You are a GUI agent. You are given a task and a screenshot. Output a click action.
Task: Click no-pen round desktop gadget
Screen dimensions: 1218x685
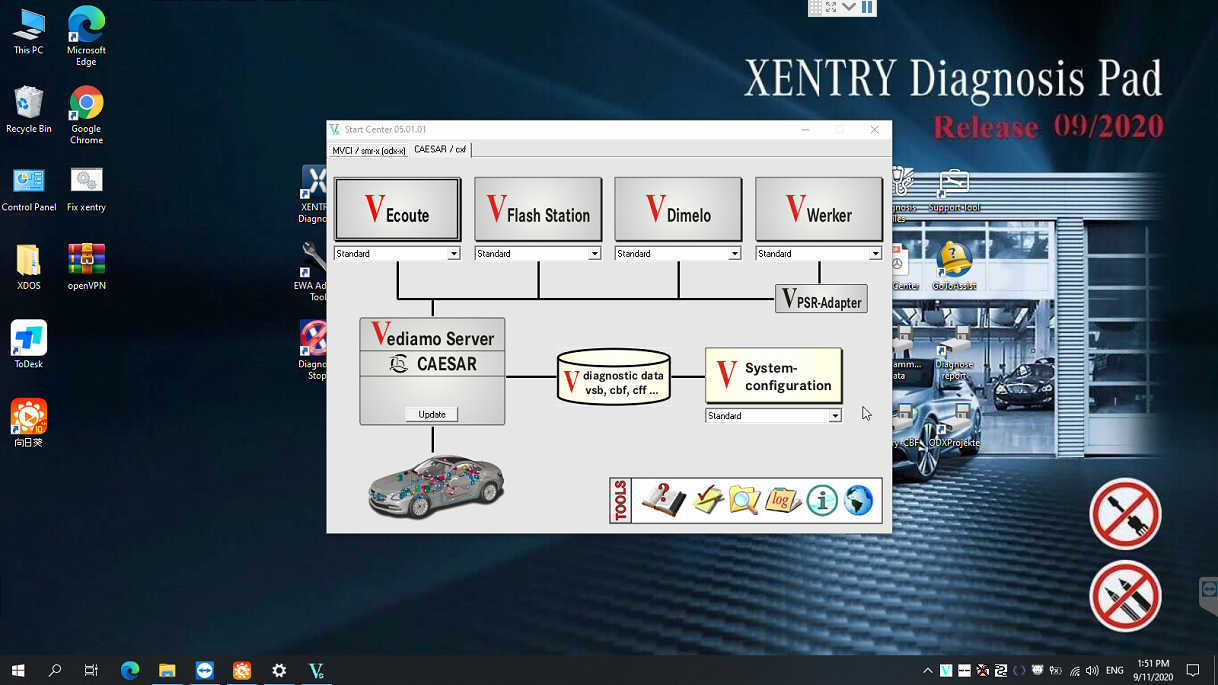click(x=1125, y=596)
